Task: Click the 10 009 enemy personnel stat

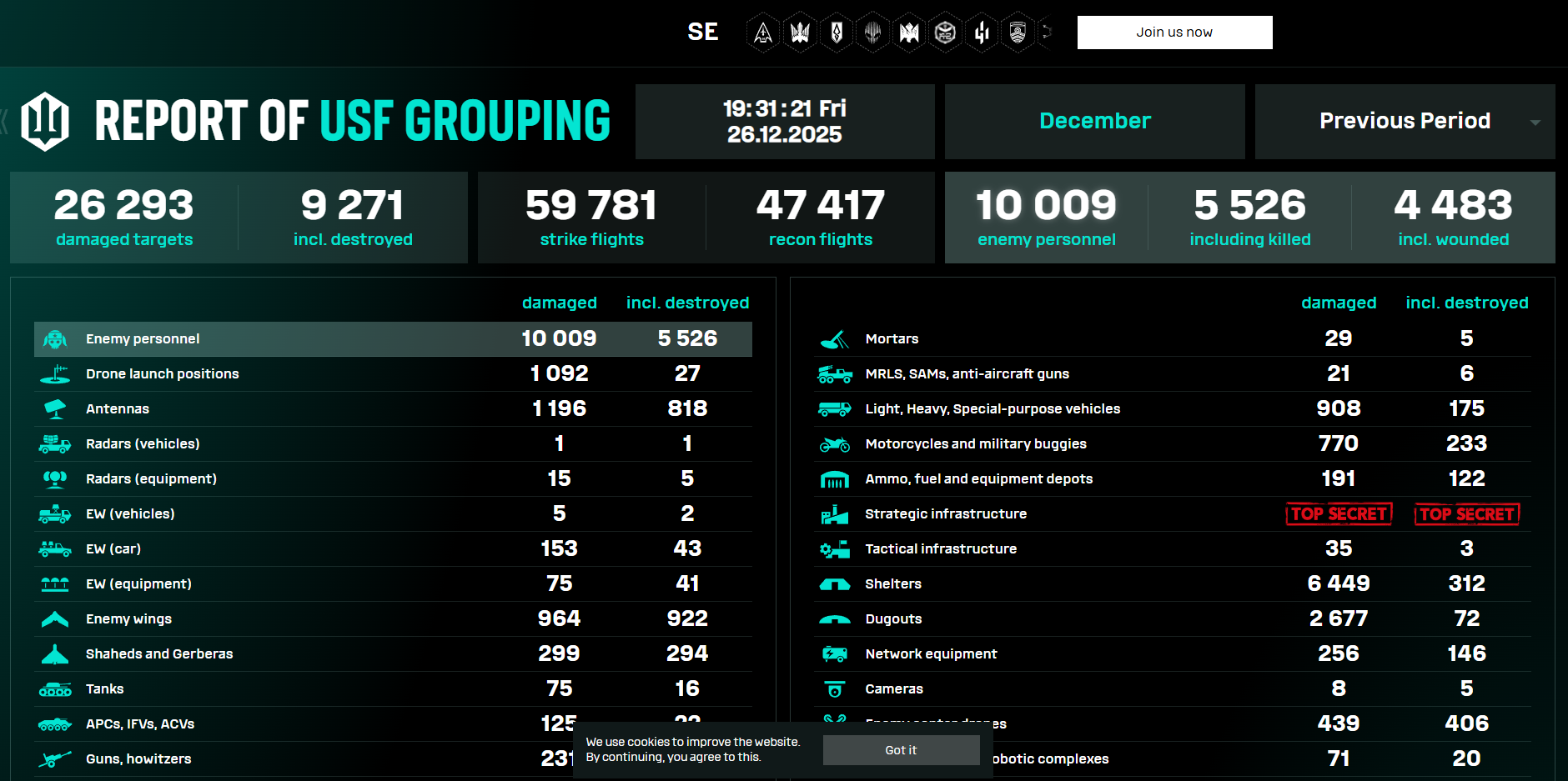Action: 1047,218
